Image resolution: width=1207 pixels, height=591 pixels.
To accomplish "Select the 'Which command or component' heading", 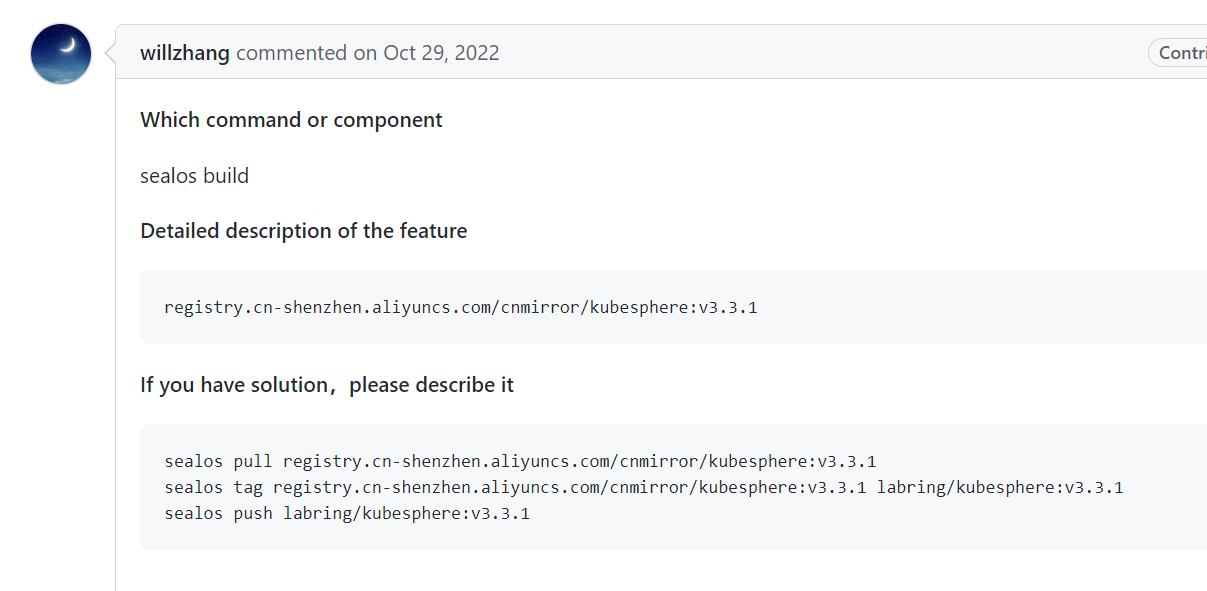I will [290, 119].
